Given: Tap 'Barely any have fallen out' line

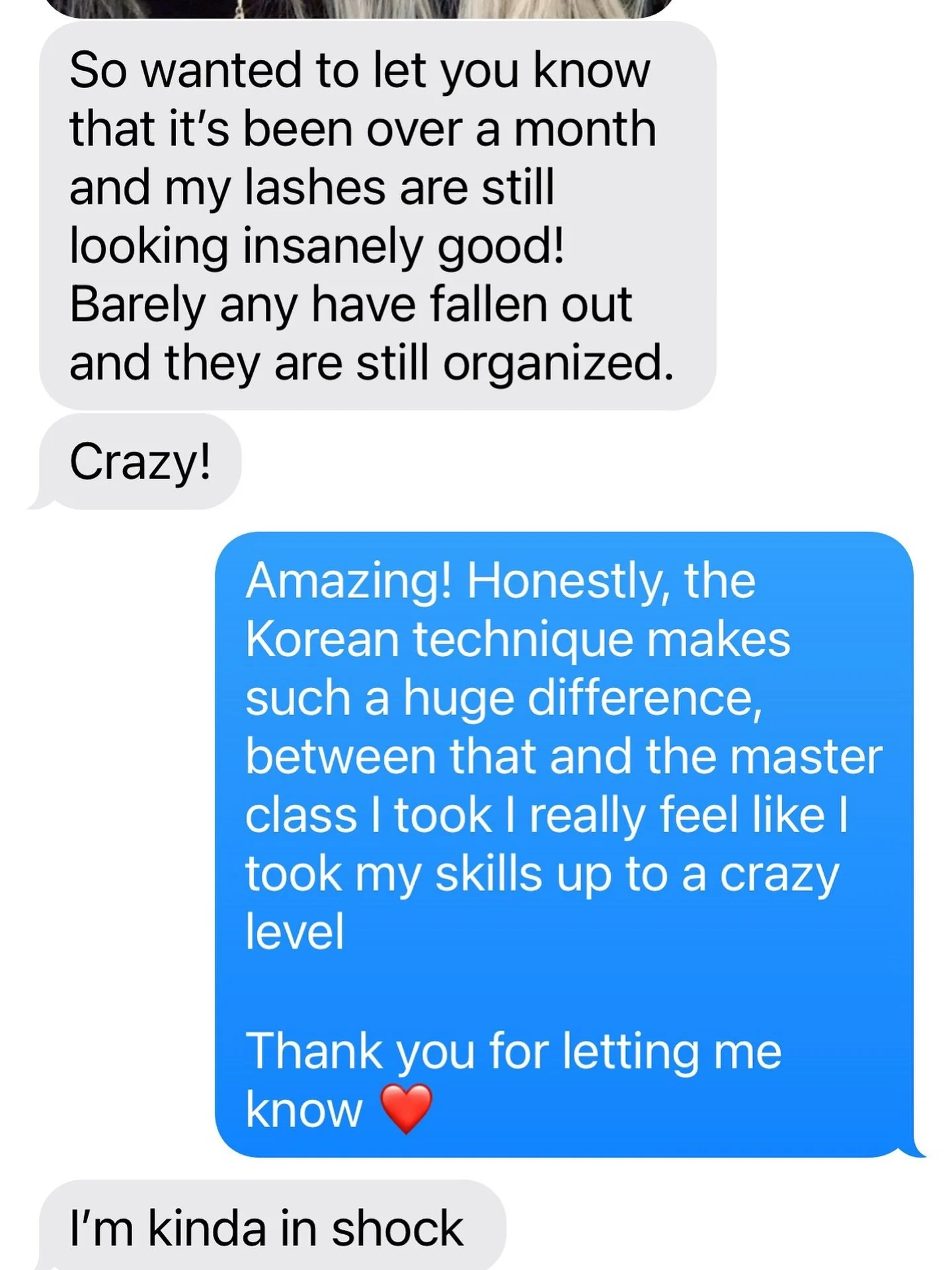Looking at the screenshot, I should tap(351, 304).
